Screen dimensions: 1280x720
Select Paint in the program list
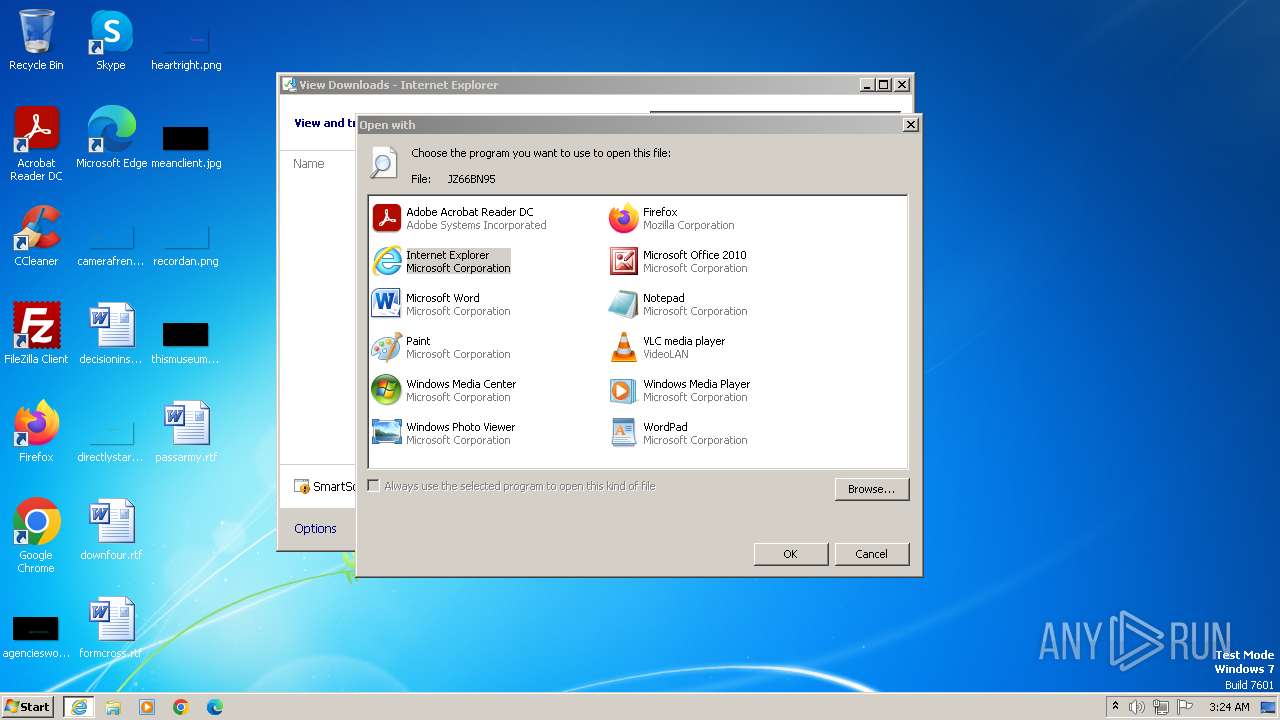441,347
